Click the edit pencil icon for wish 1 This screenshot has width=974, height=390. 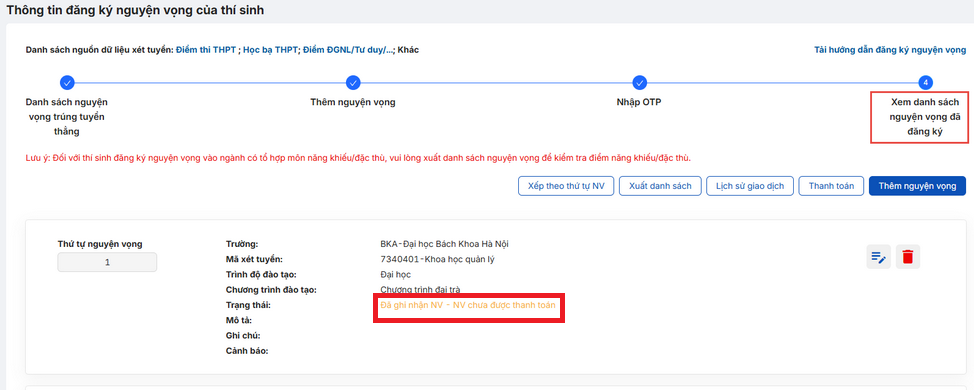point(878,257)
